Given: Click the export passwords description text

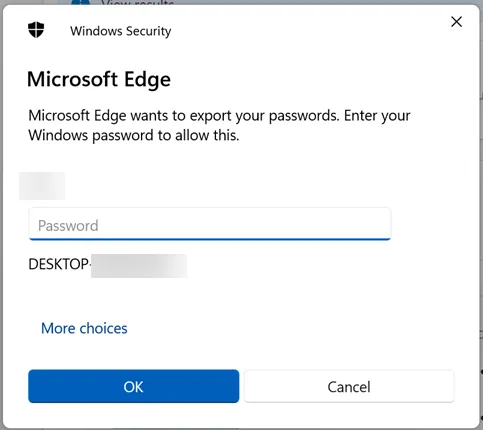Looking at the screenshot, I should (219, 125).
